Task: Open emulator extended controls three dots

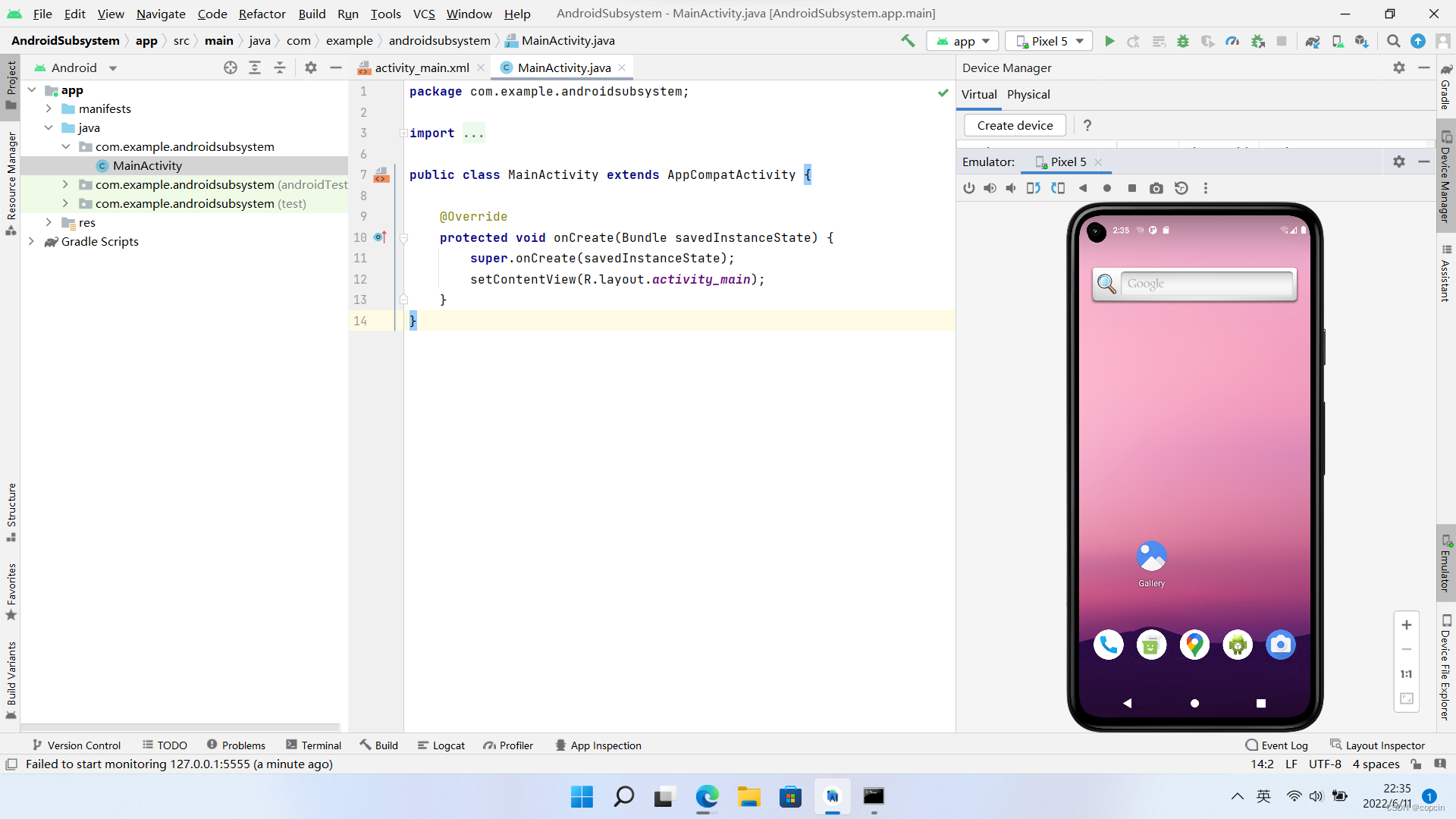Action: (1206, 188)
